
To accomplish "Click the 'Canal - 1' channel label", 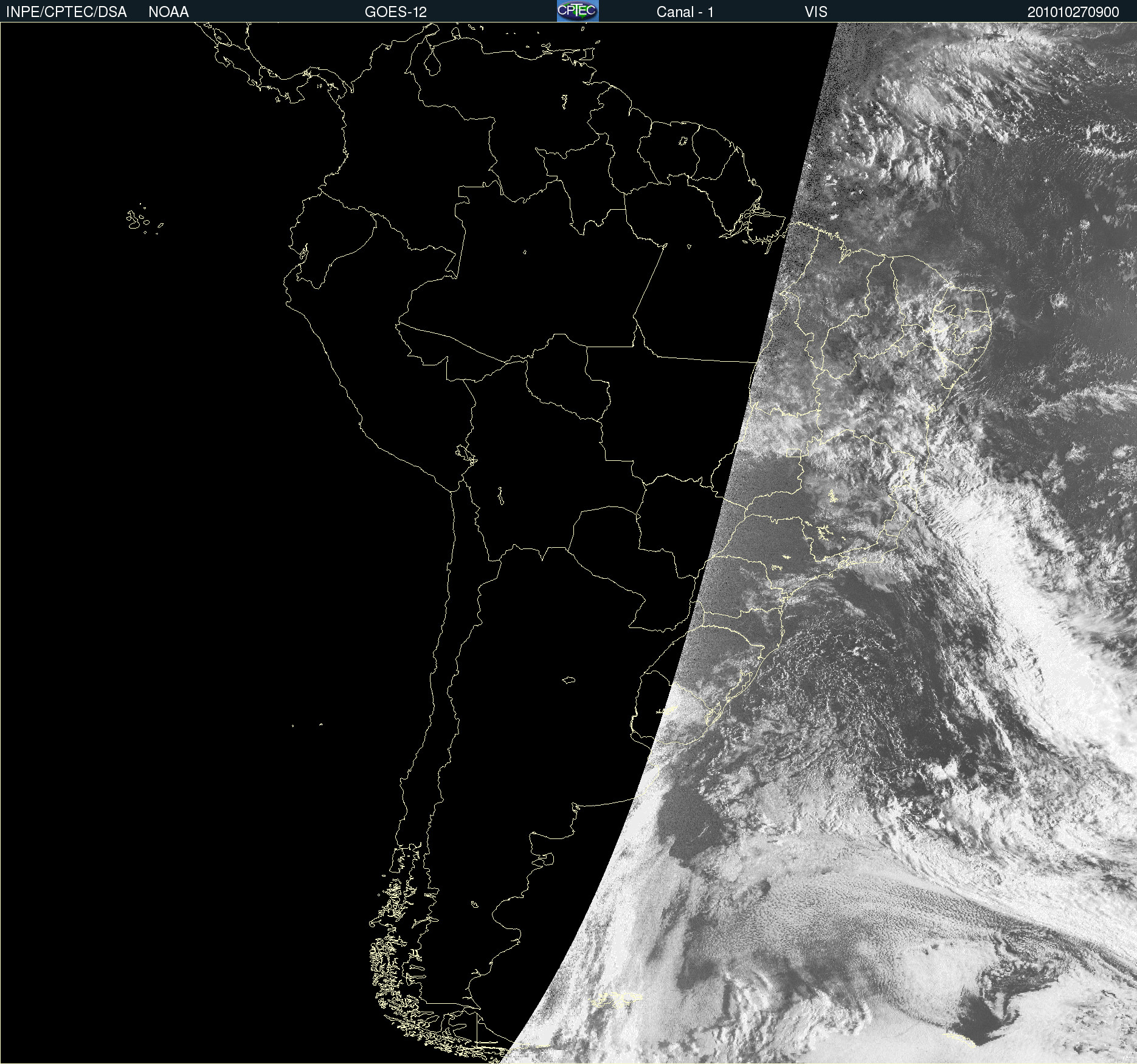I will pyautogui.click(x=685, y=12).
